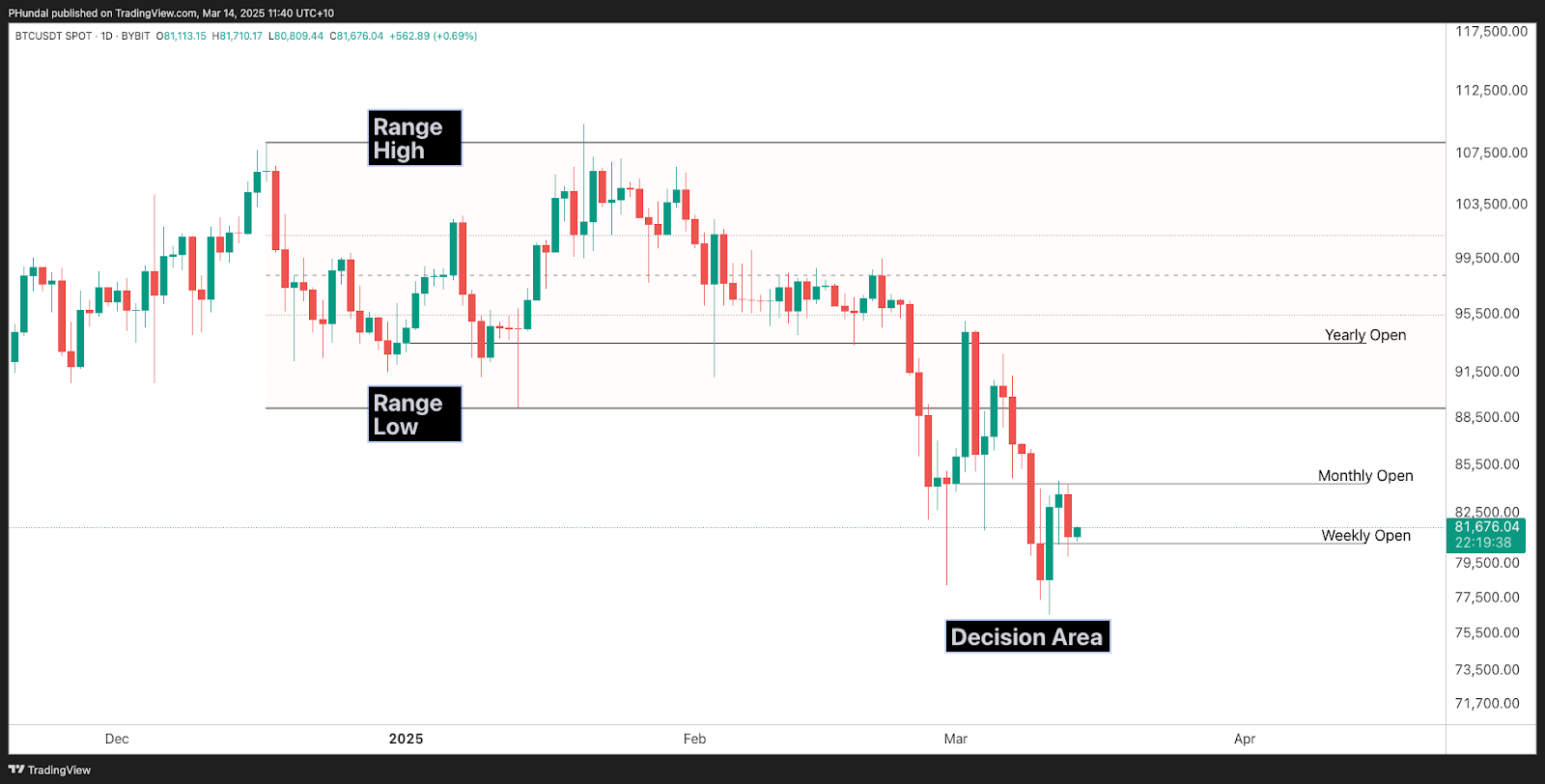The height and width of the screenshot is (784, 1545).
Task: Click the Dec label on time axis
Action: tap(117, 739)
